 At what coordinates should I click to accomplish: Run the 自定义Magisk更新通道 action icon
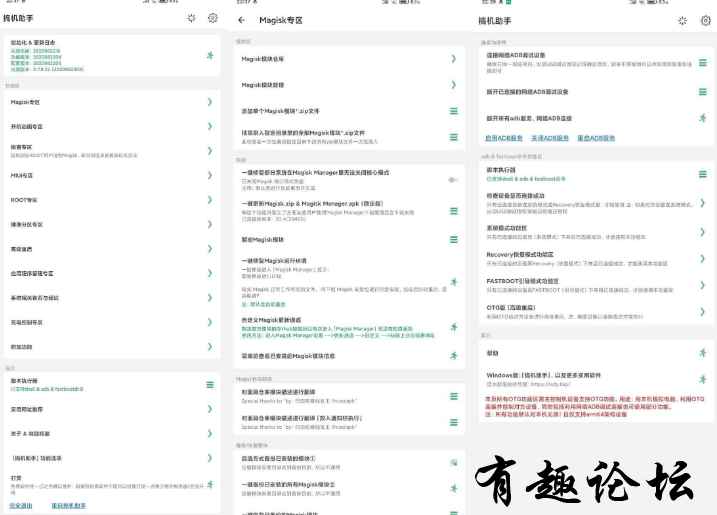454,327
